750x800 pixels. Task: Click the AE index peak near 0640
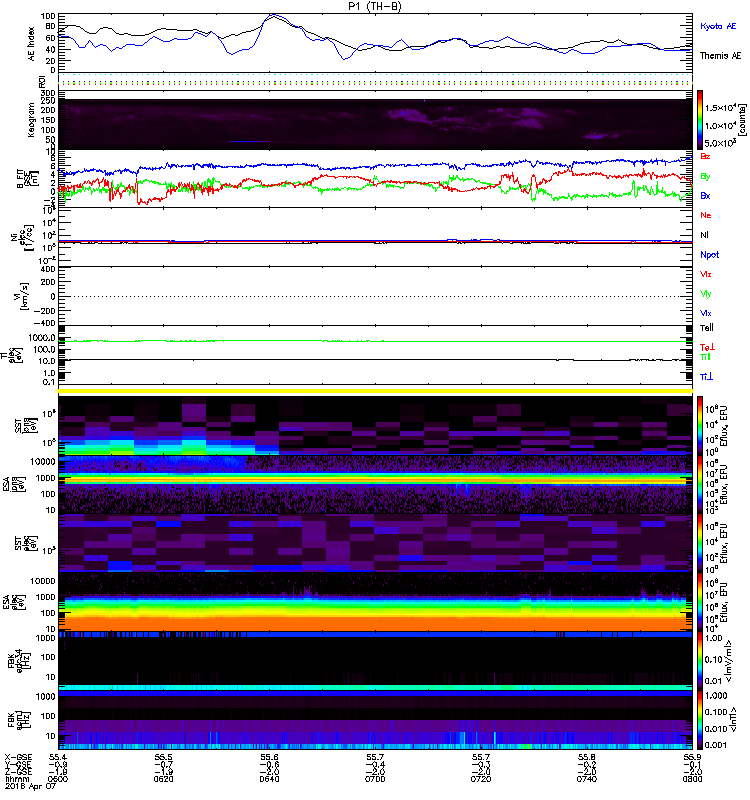coord(276,16)
